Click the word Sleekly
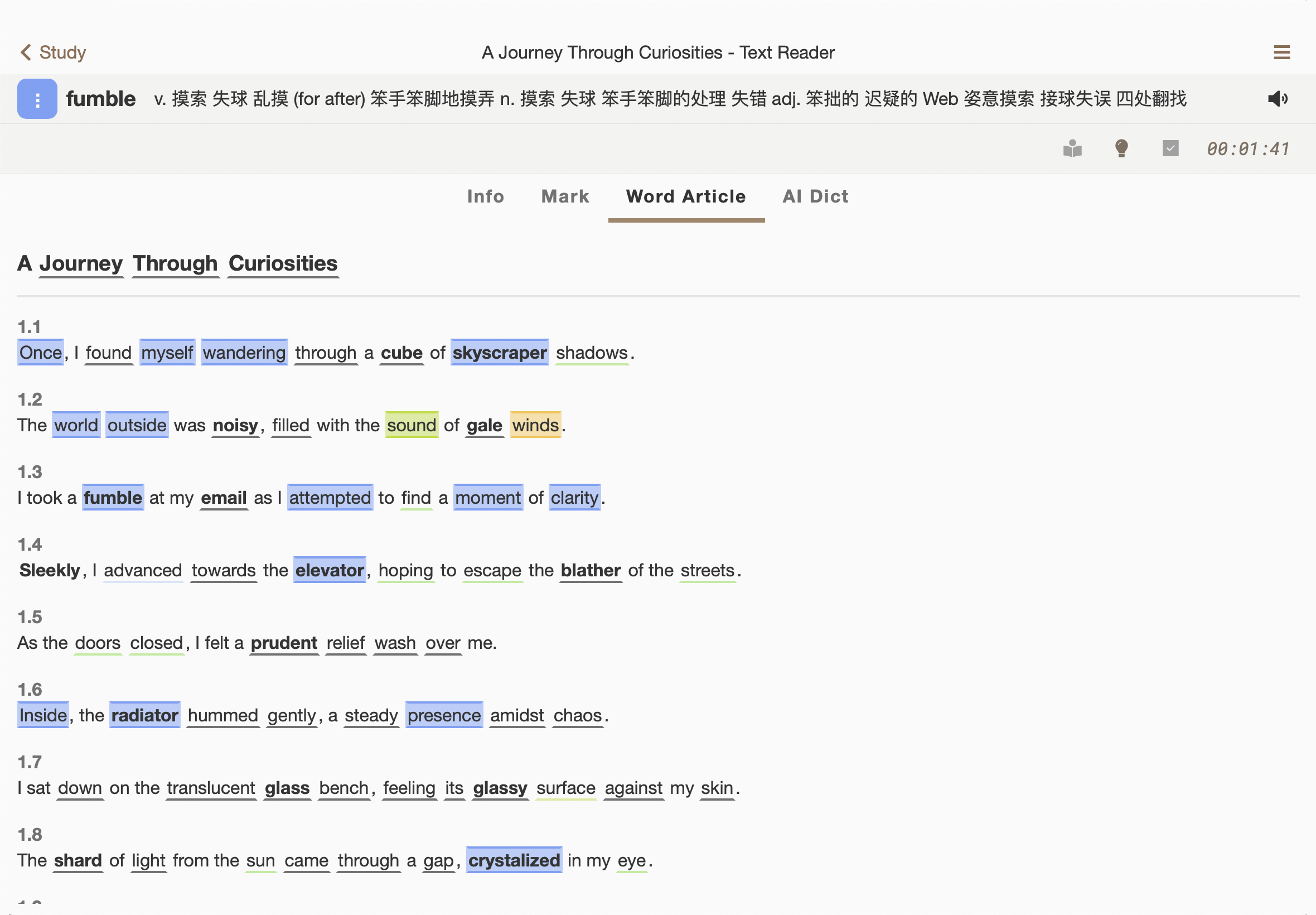Screen dimensions: 1316x915 coord(50,570)
